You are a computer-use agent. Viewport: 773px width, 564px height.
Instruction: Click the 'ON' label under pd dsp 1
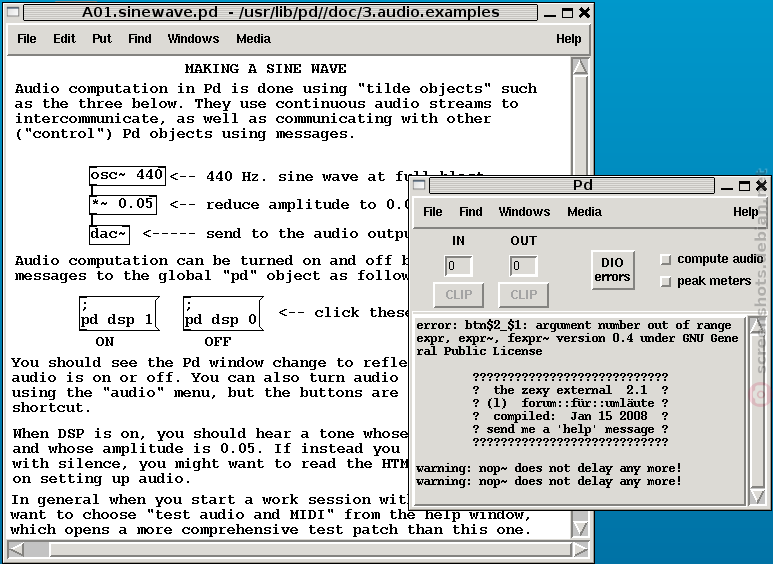[105, 342]
